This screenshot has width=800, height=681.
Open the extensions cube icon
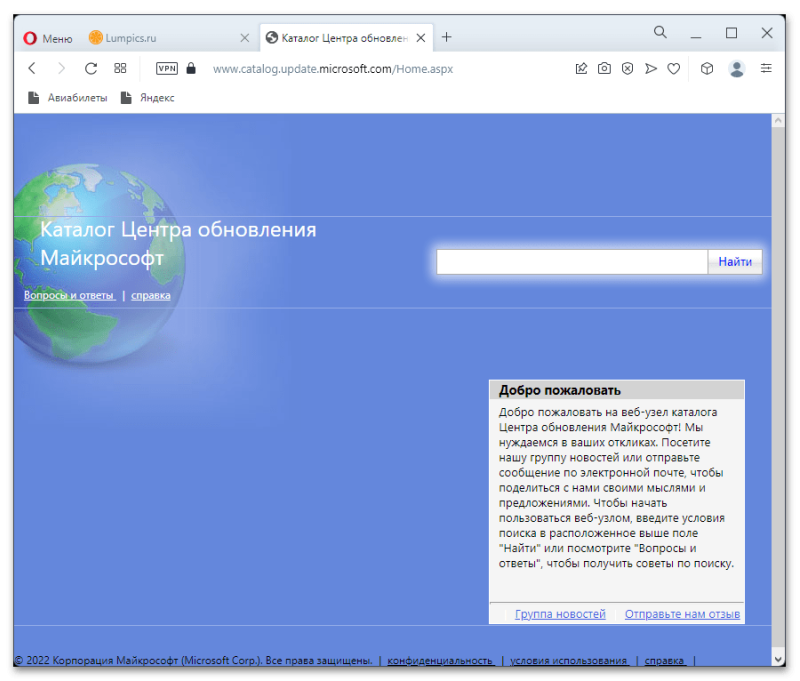coord(707,68)
